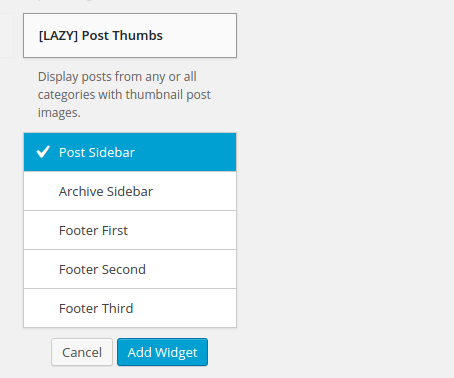Screen dimensions: 454x378
Task: Pick Footer First from the sidebar list
Action: click(x=130, y=230)
